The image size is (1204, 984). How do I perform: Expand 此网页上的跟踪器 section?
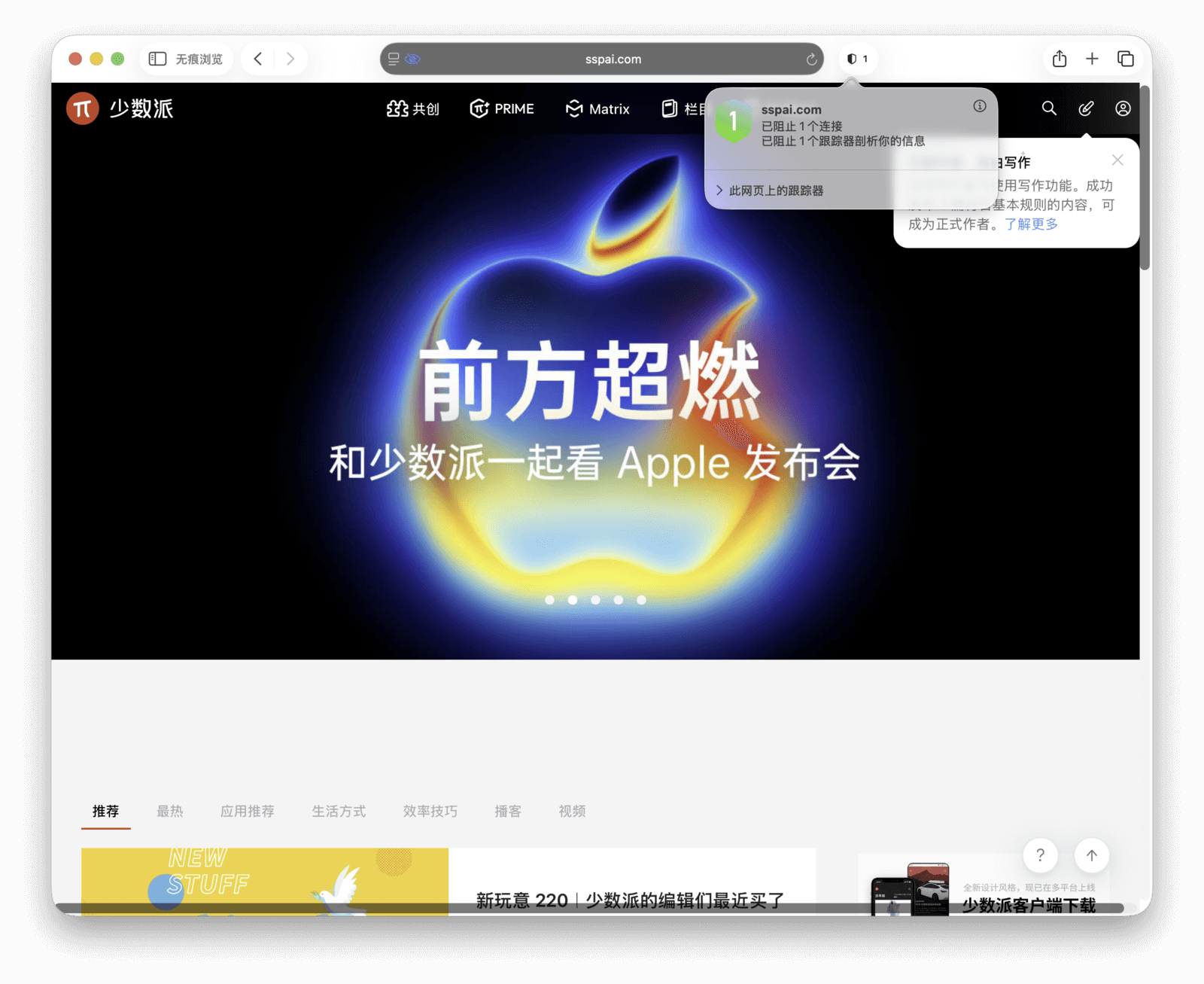[x=771, y=190]
